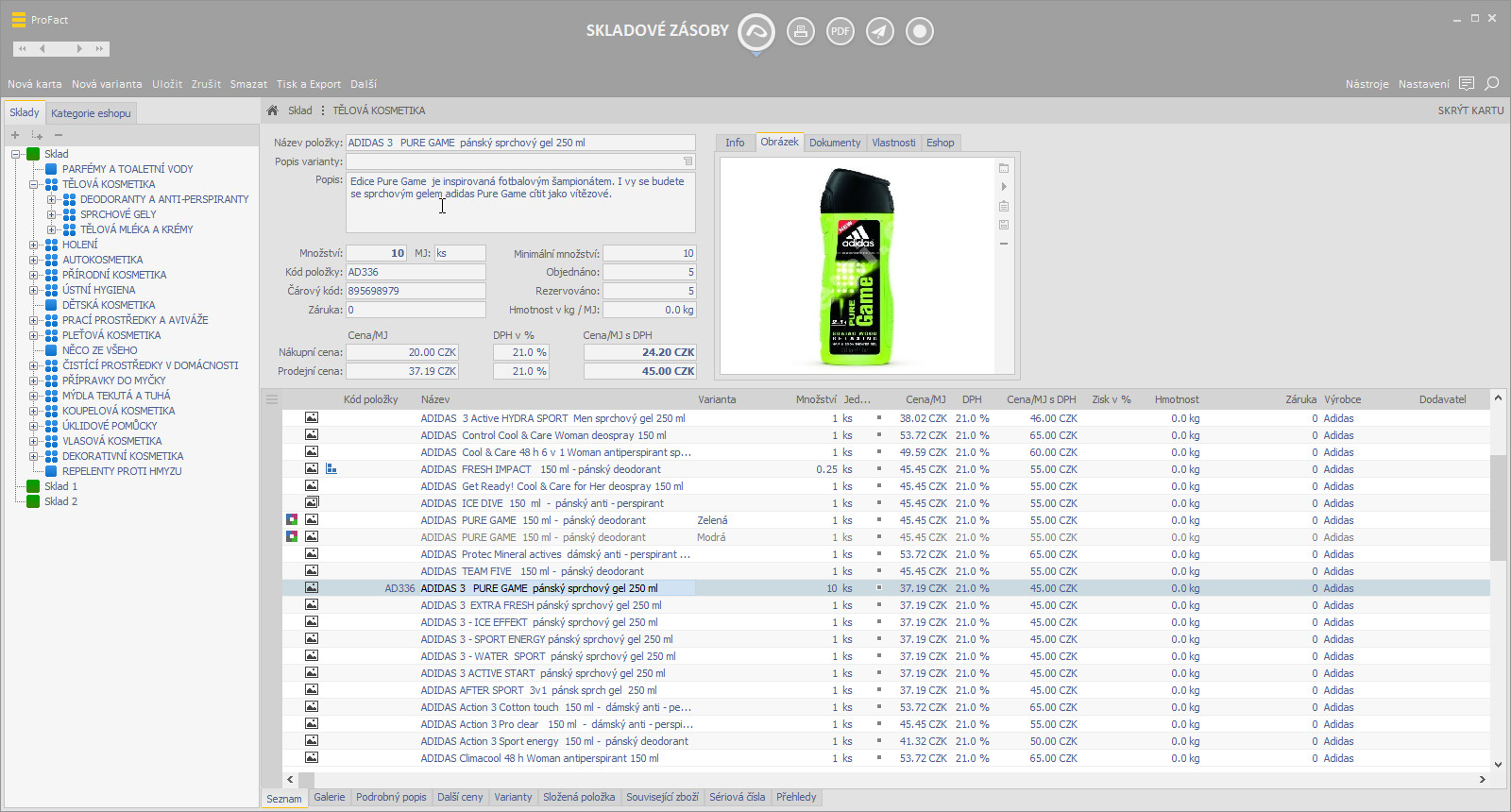Viewport: 1511px width, 812px height.
Task: Open the Dokumenty tab
Action: point(835,143)
